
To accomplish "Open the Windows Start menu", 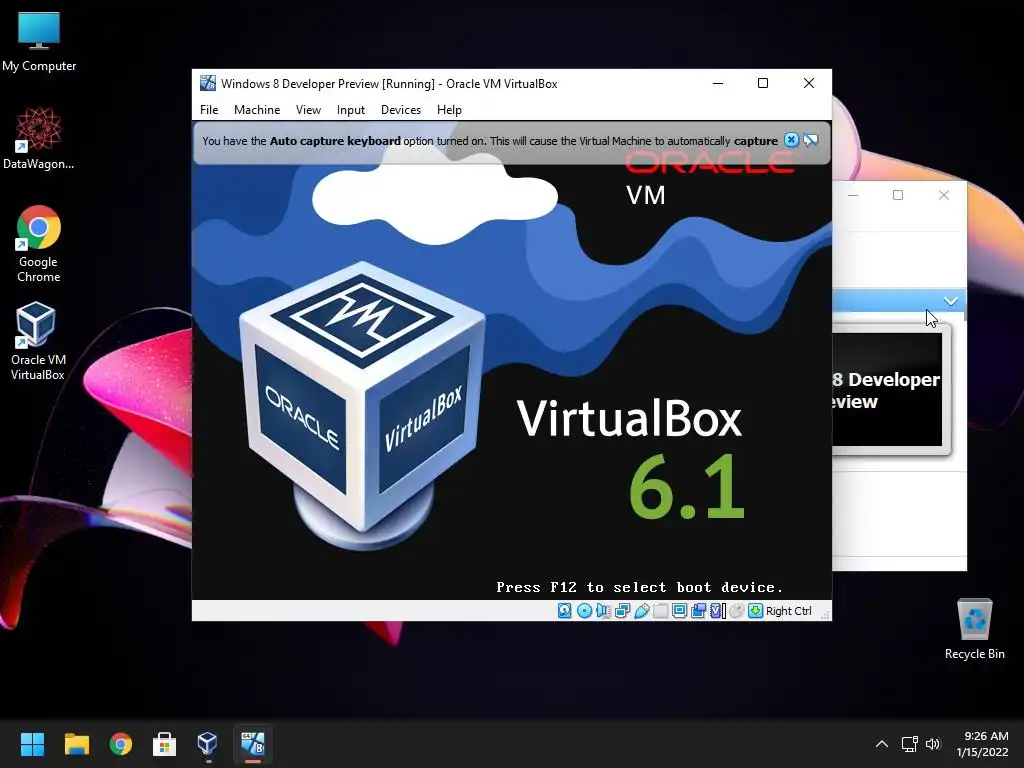I will coord(32,744).
